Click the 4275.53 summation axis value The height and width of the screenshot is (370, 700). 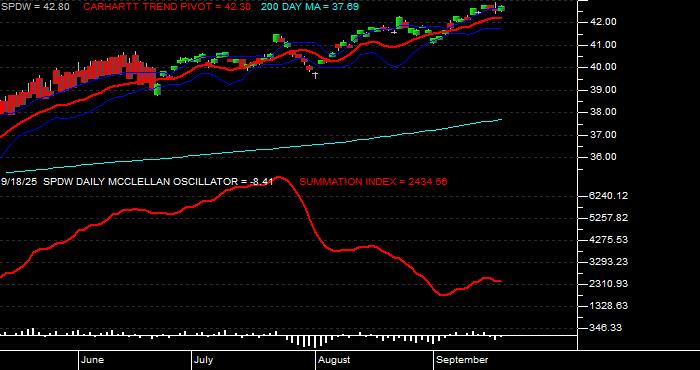[x=608, y=240]
